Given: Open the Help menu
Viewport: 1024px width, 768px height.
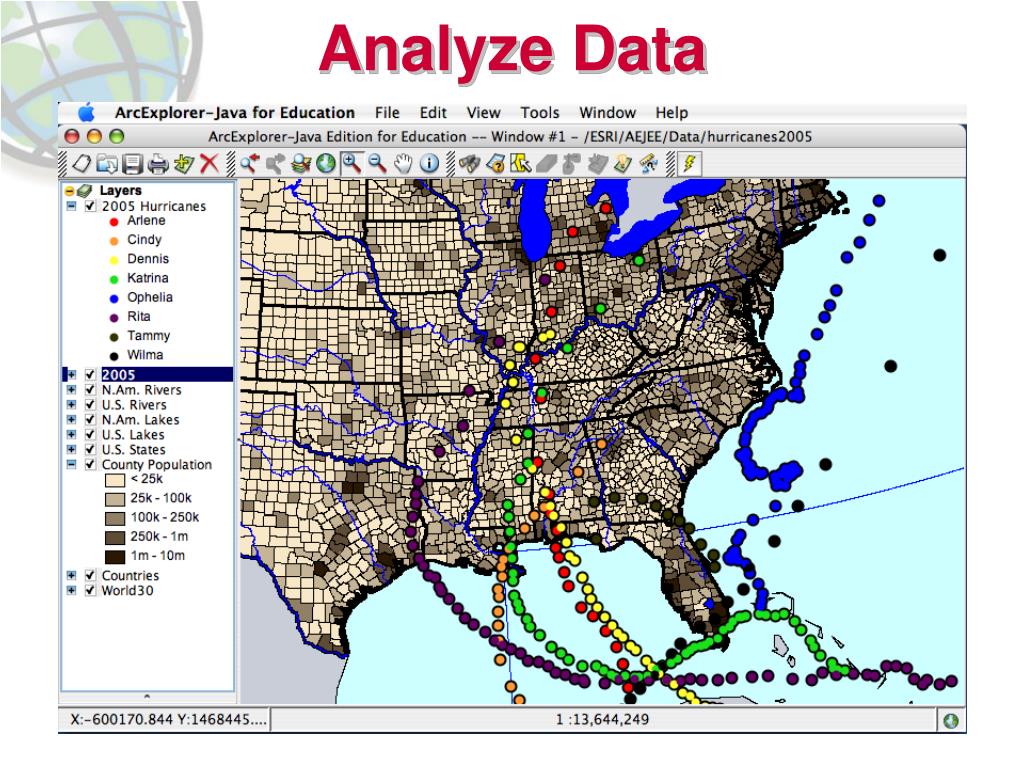Looking at the screenshot, I should point(671,113).
